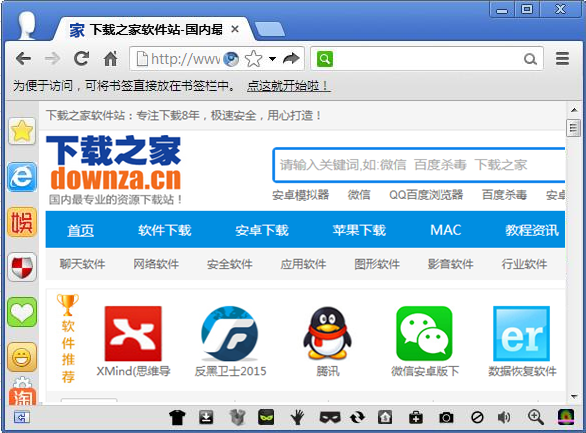Click the 百度杀毒 keyword link
This screenshot has height=433, width=586.
(505, 195)
